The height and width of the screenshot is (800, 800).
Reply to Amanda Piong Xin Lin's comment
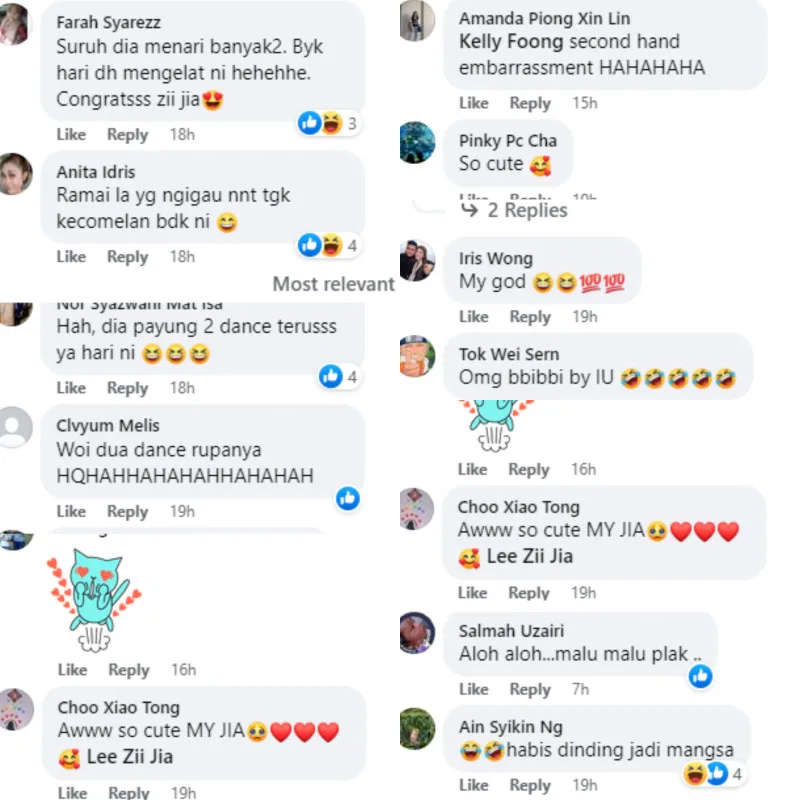pyautogui.click(x=530, y=103)
